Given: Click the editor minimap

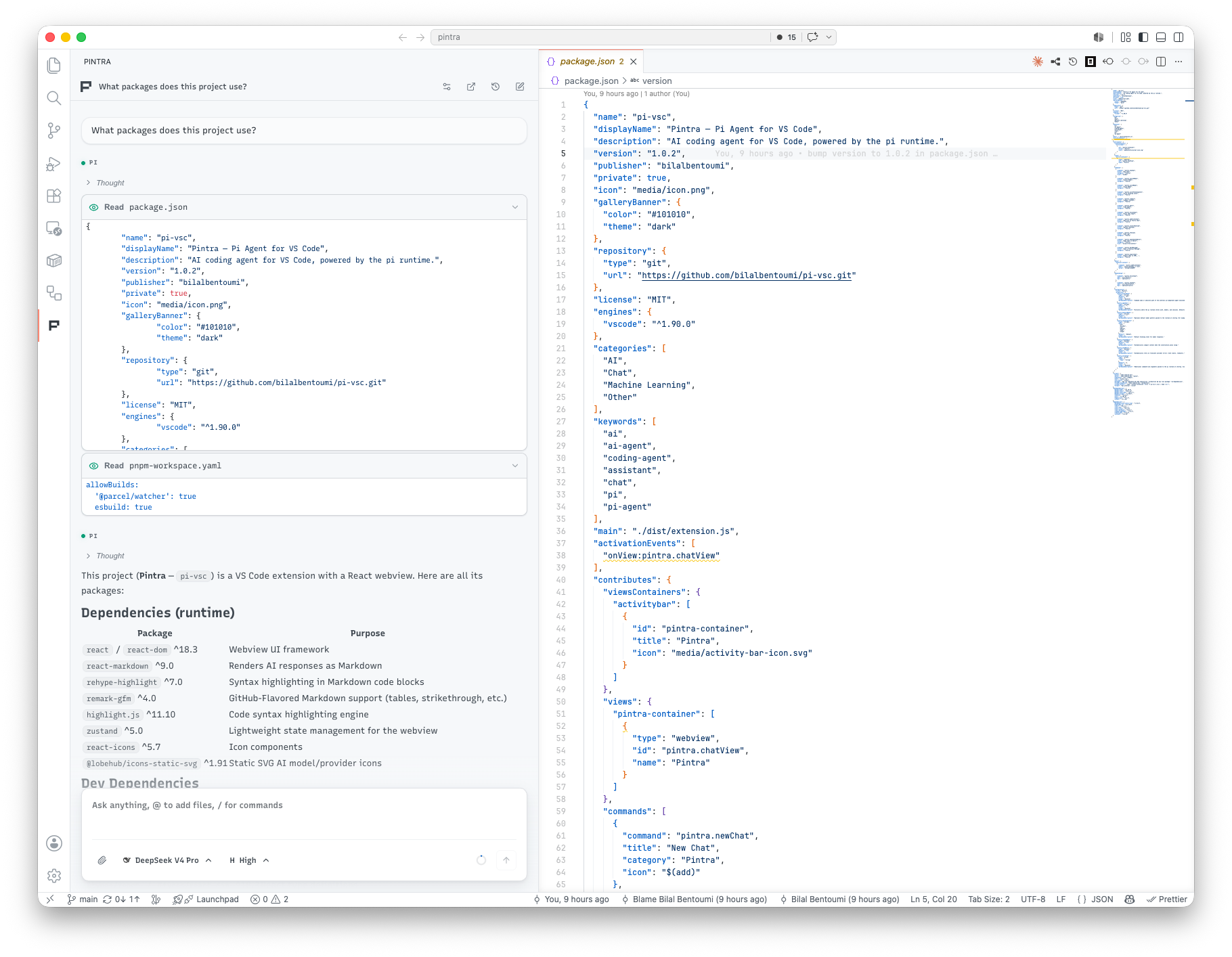Looking at the screenshot, I should tap(1147, 252).
